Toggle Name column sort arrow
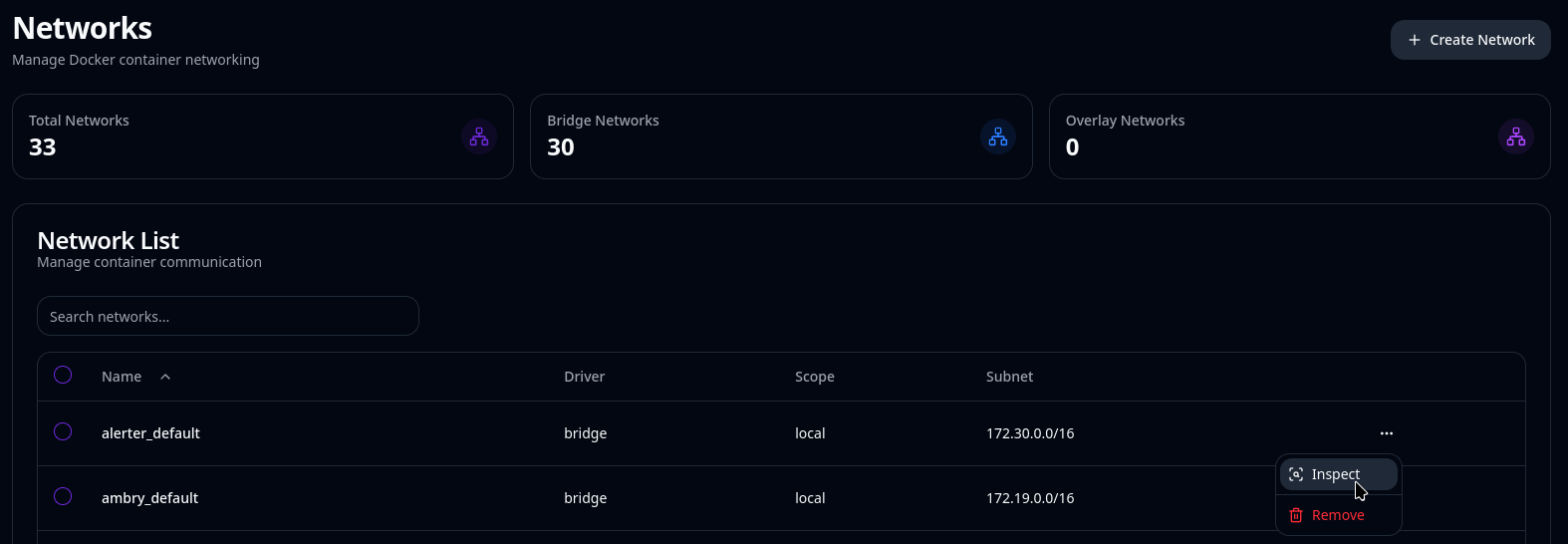This screenshot has width=1568, height=544. tap(165, 377)
